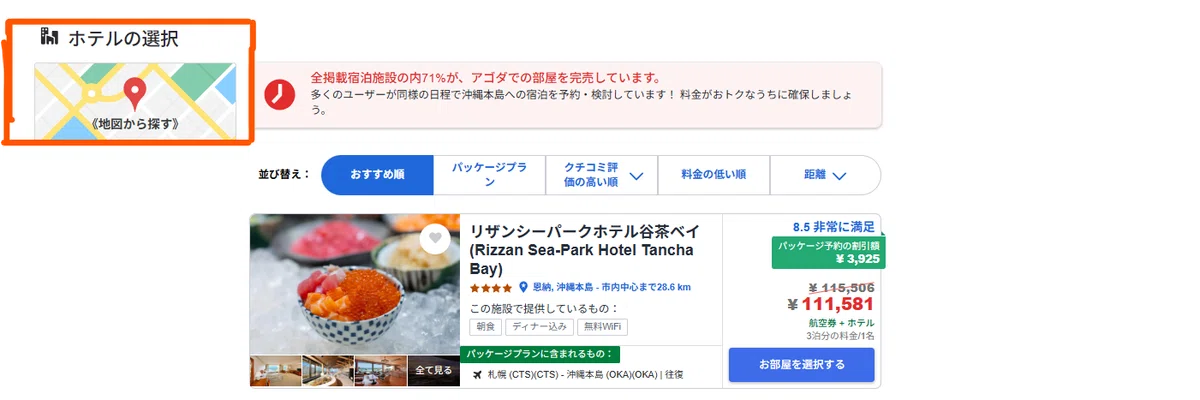Viewport: 1200px width, 400px height.
Task: Click the main seafood bowl hotel photo
Action: click(x=355, y=284)
